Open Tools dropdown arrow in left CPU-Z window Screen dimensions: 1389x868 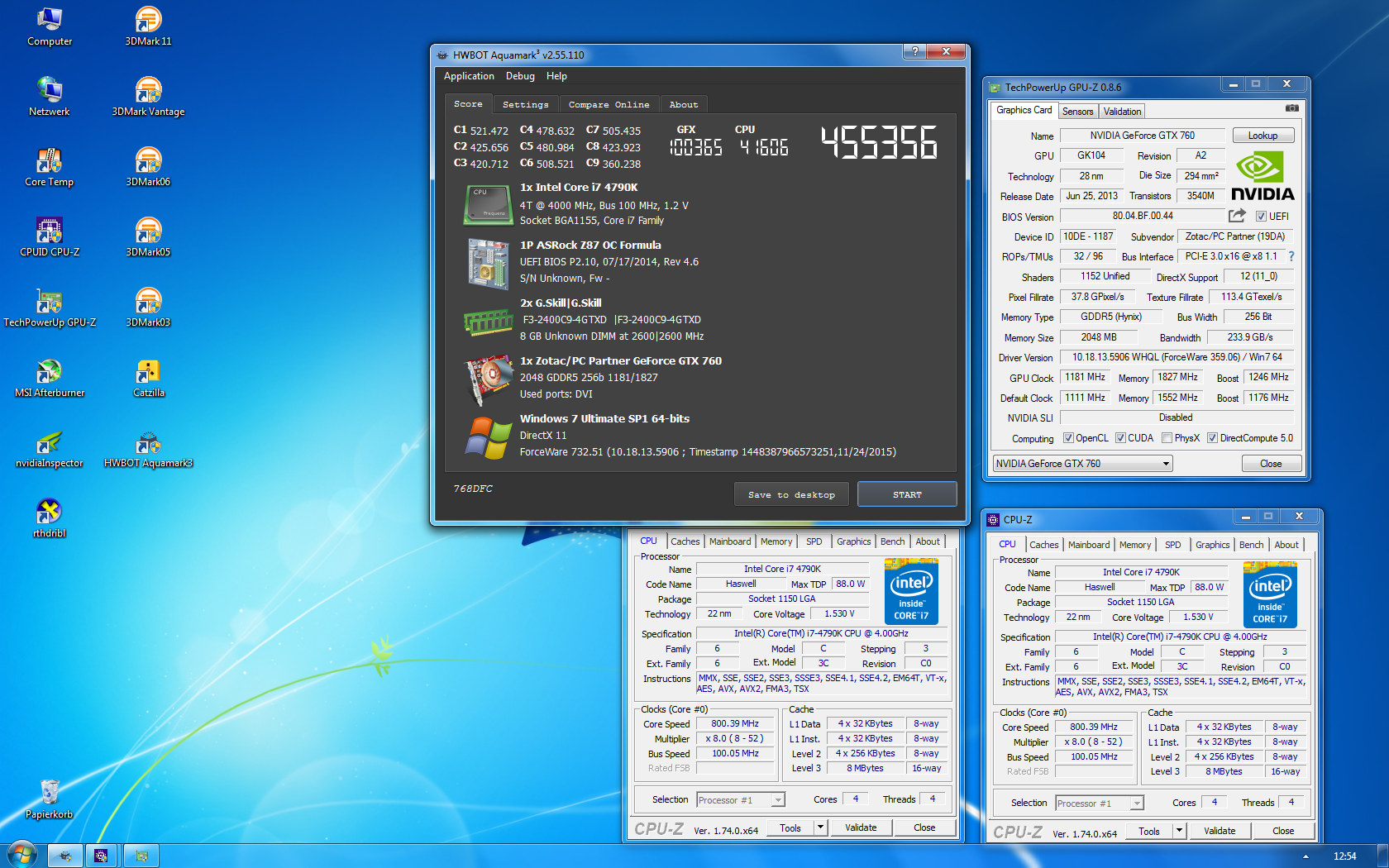820,827
